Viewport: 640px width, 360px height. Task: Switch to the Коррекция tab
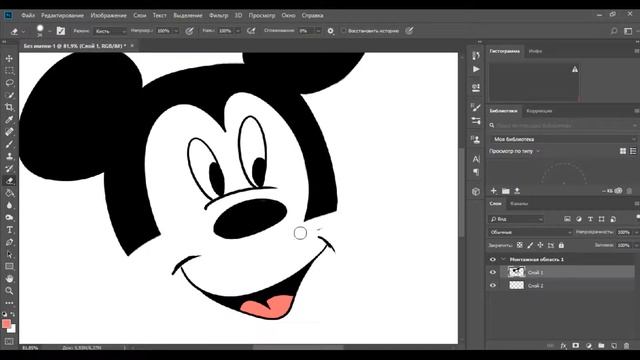tap(539, 111)
